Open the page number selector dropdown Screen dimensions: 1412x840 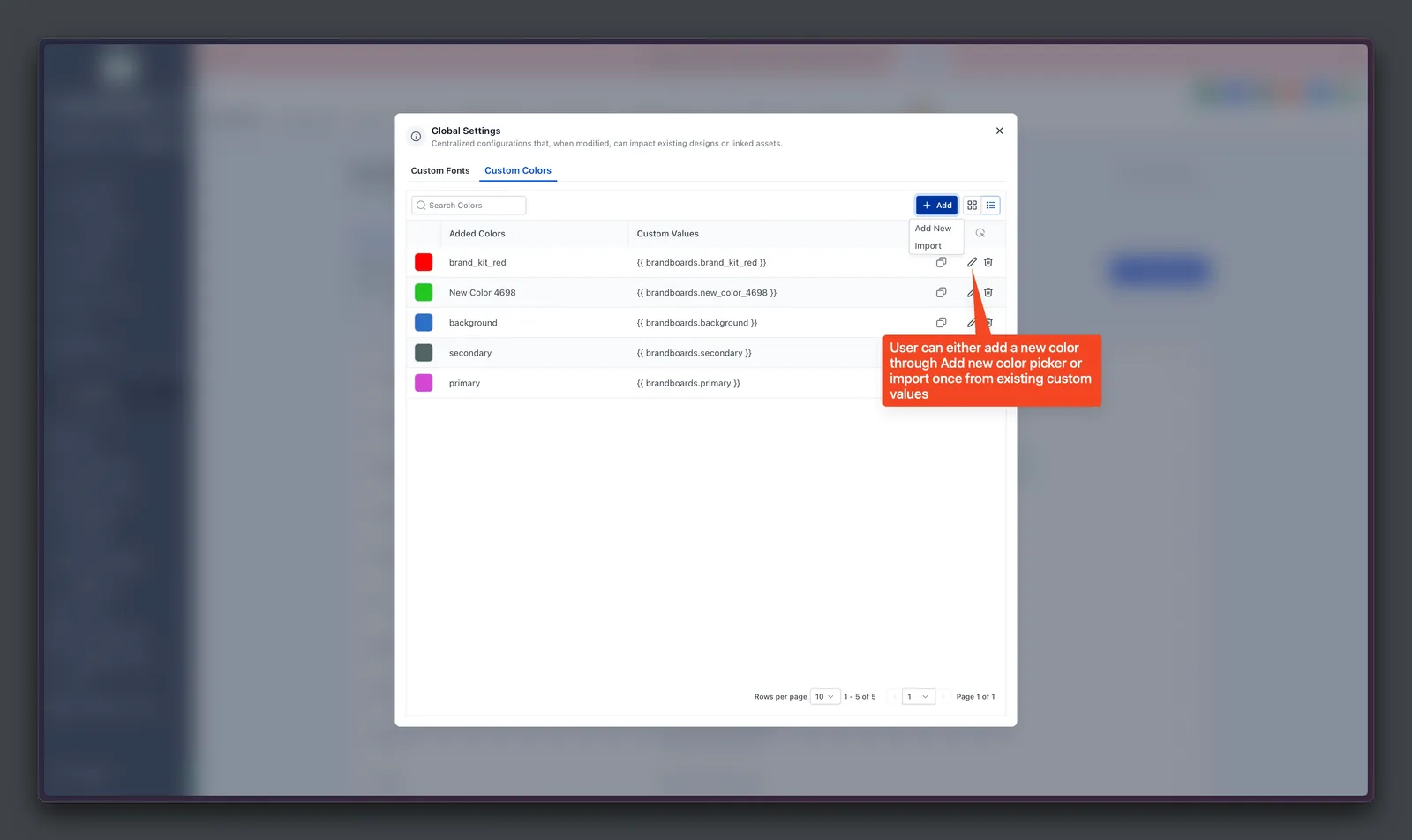tap(918, 696)
